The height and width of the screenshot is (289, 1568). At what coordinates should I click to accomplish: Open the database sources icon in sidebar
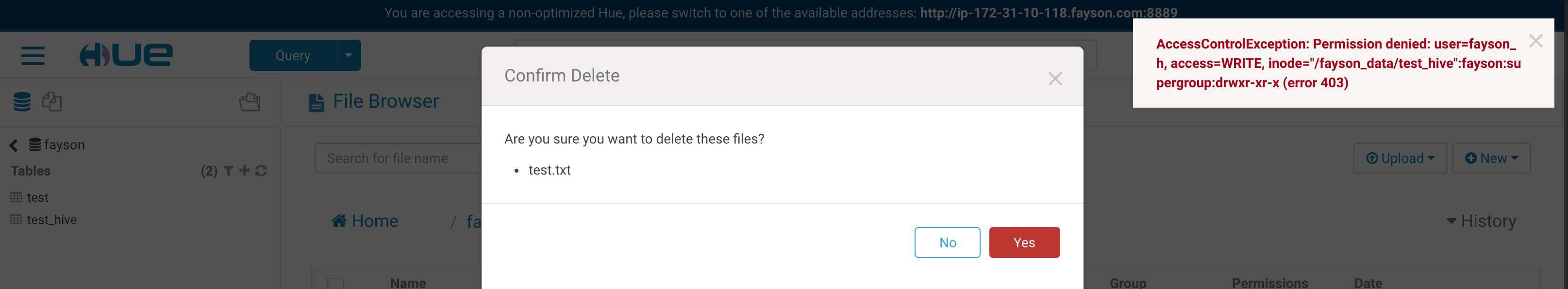coord(22,102)
